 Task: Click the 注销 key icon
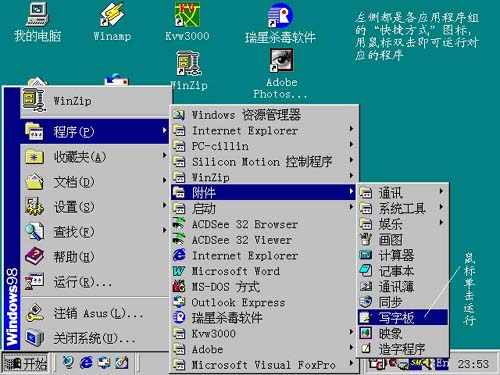pyautogui.click(x=34, y=313)
